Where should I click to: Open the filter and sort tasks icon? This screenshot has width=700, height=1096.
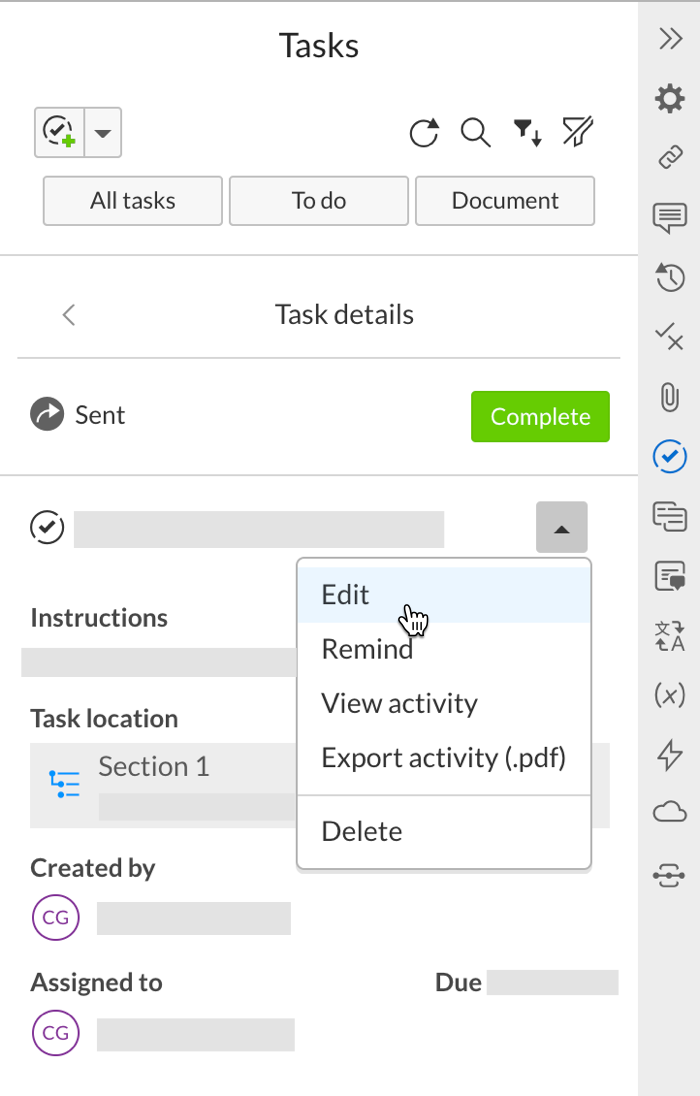pos(527,132)
